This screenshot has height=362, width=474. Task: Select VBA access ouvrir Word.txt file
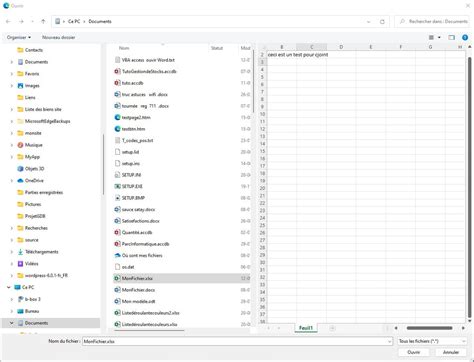point(148,60)
